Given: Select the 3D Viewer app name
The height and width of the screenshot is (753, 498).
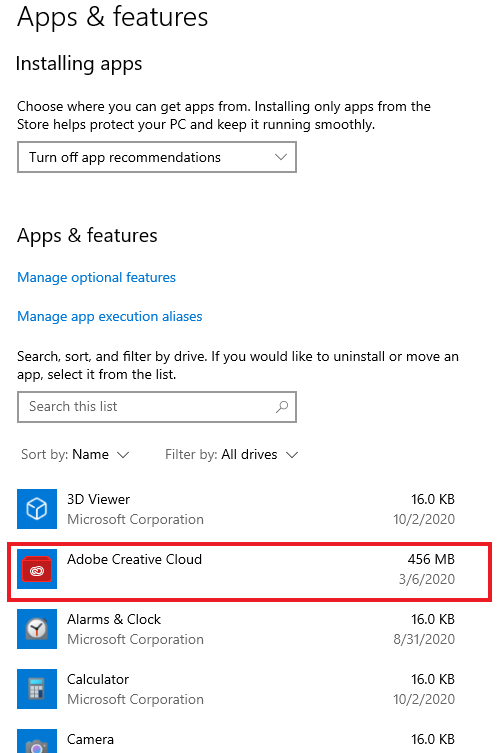Looking at the screenshot, I should (98, 499).
